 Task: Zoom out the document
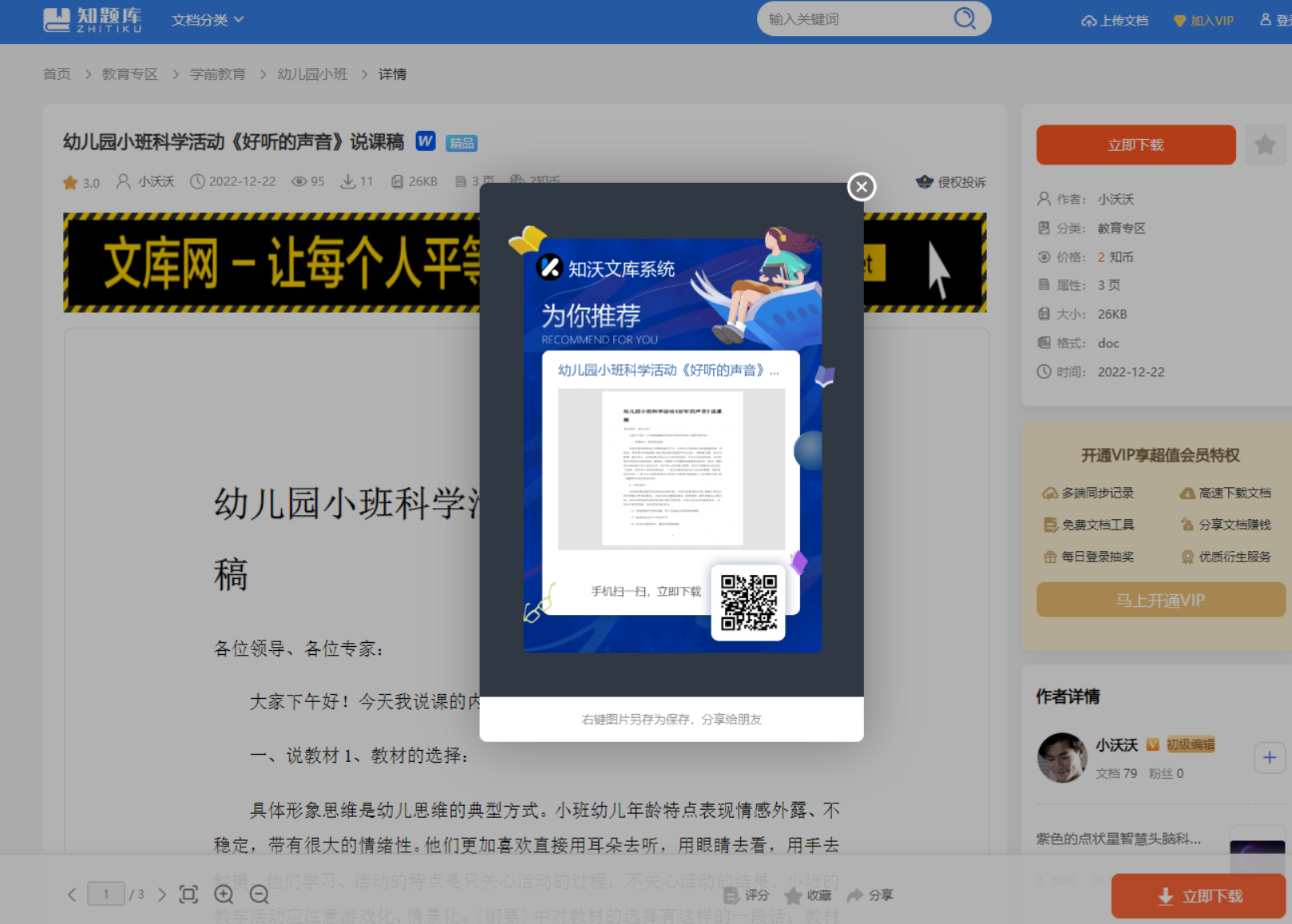[259, 894]
